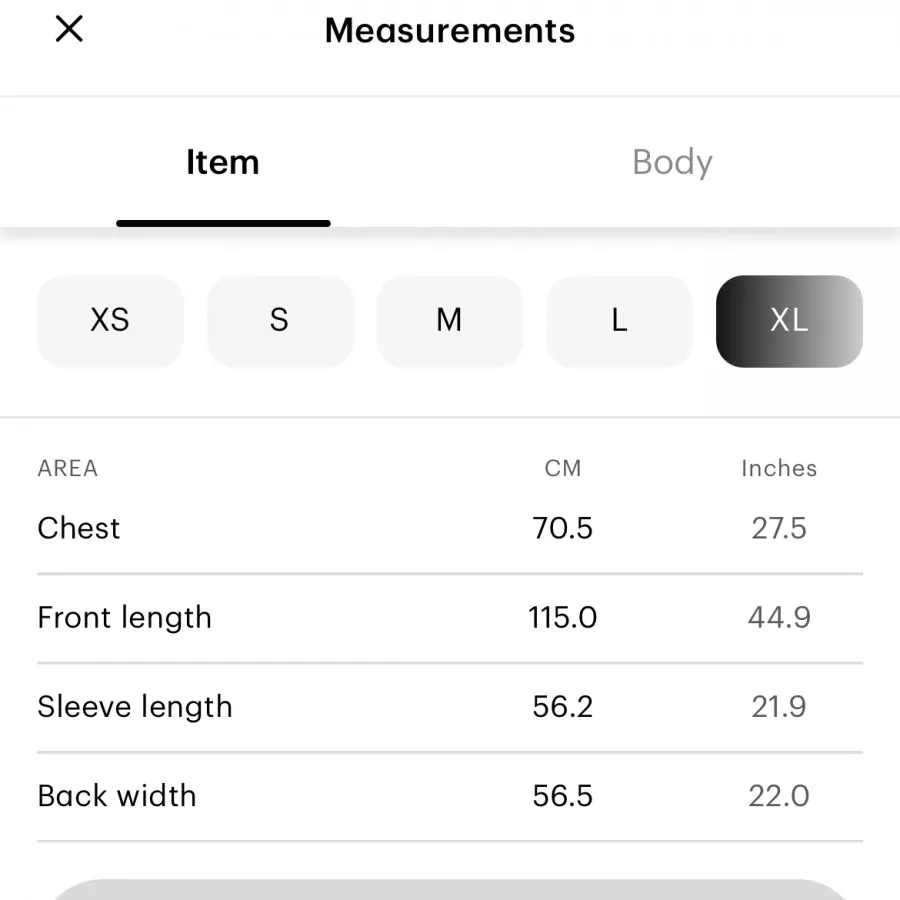Click the Chest measurement row label
Viewport: 900px width, 900px height.
79,528
